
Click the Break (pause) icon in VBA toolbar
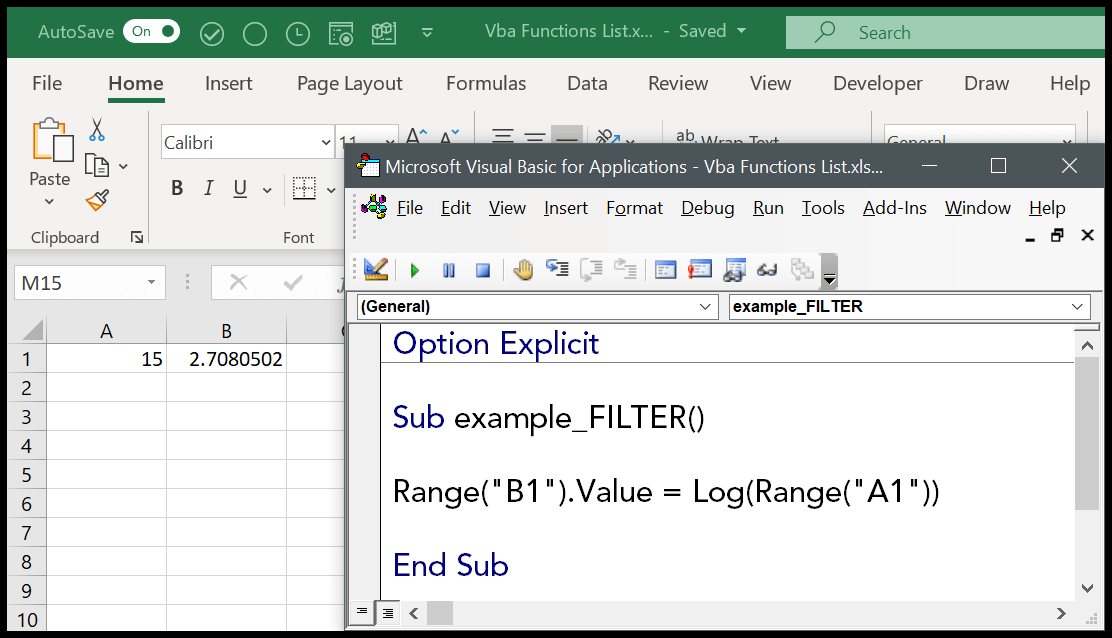[449, 270]
